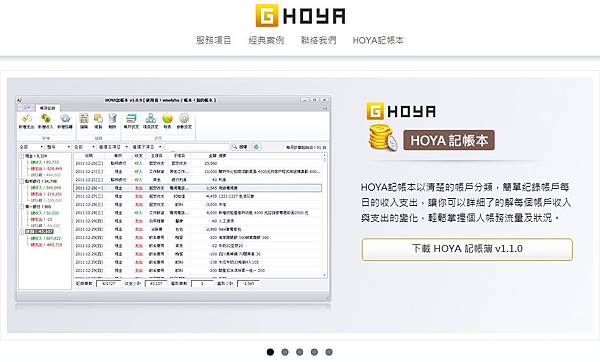This screenshot has height=362, width=600.
Task: Click the green refresh icon beside search button
Action: (x=256, y=147)
